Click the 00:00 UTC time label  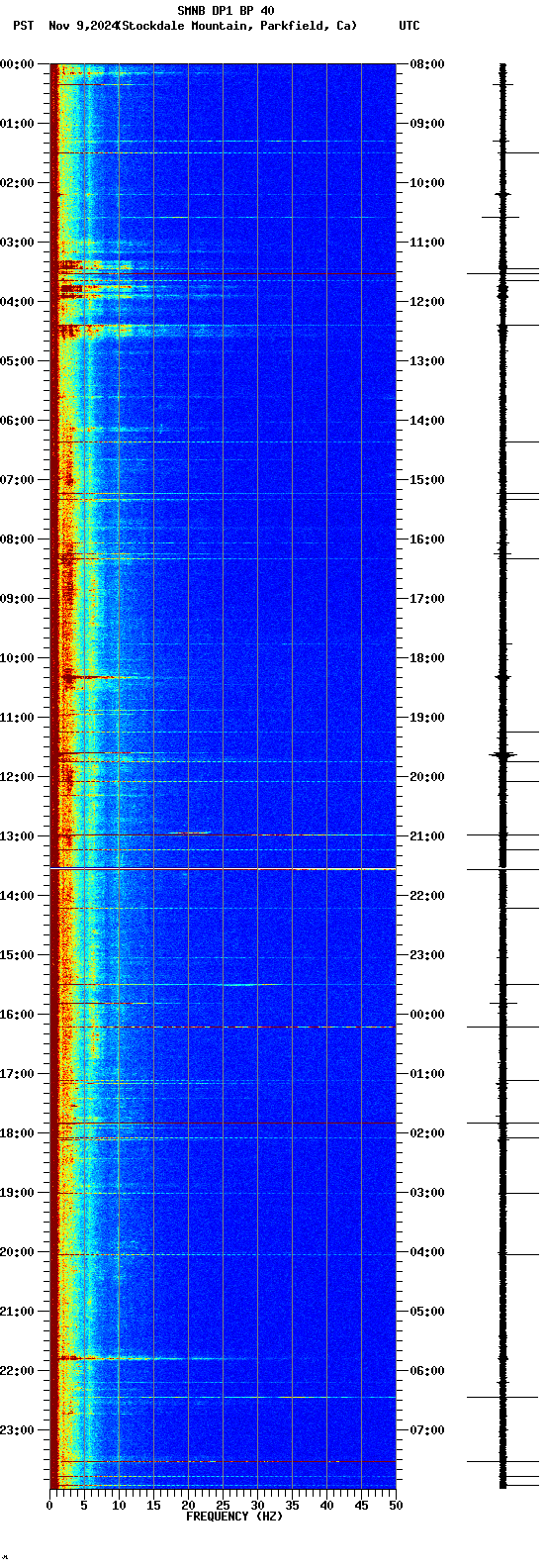(427, 1015)
